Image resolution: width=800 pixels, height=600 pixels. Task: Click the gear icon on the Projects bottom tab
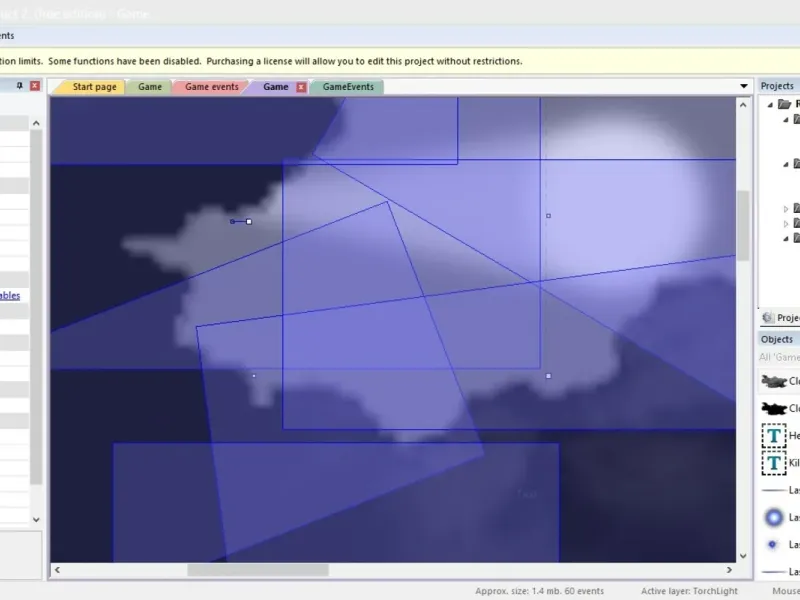pyautogui.click(x=768, y=318)
